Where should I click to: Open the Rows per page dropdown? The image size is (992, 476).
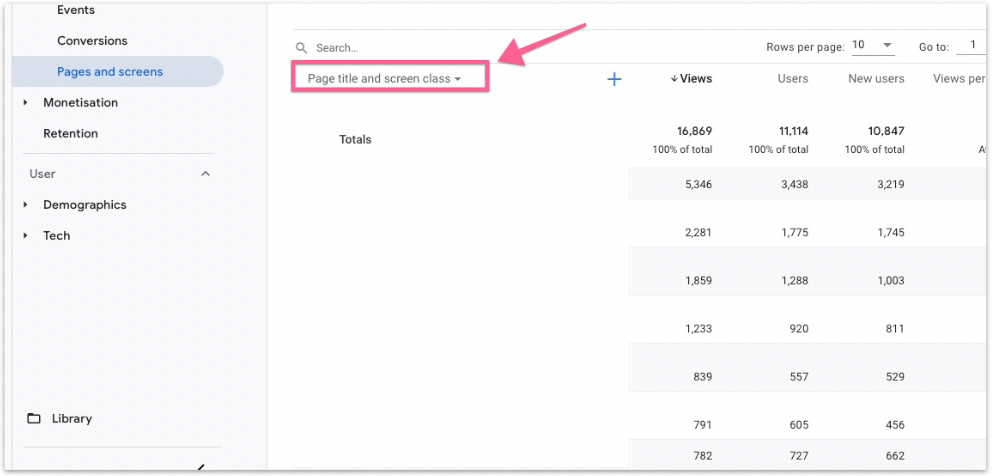tap(873, 46)
